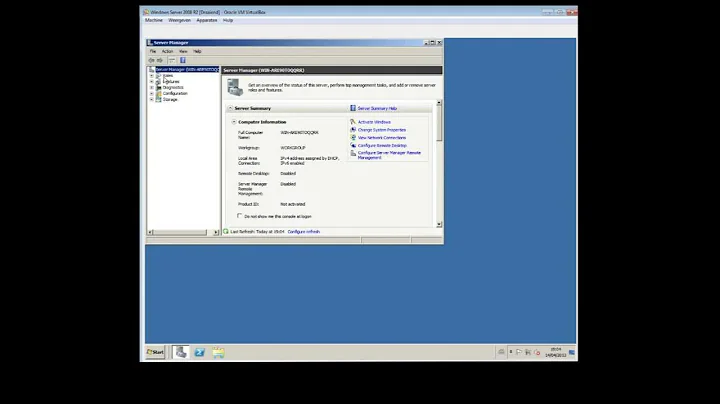Click the tree pane scroll-left arrow
The image size is (720, 404).
150,232
